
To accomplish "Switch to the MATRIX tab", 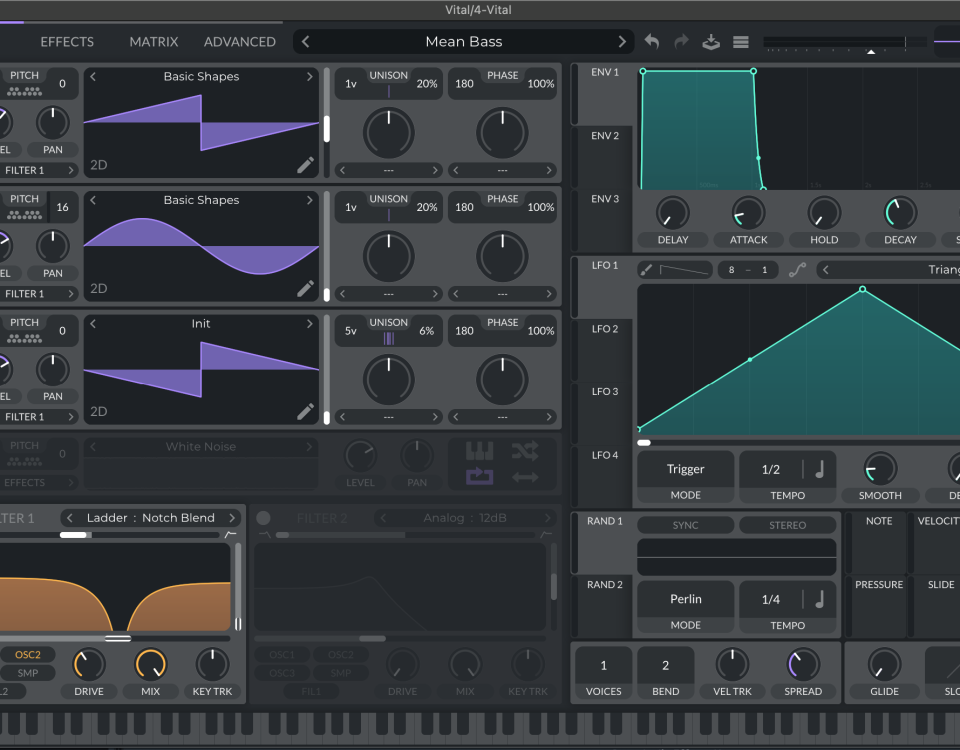I will point(154,42).
